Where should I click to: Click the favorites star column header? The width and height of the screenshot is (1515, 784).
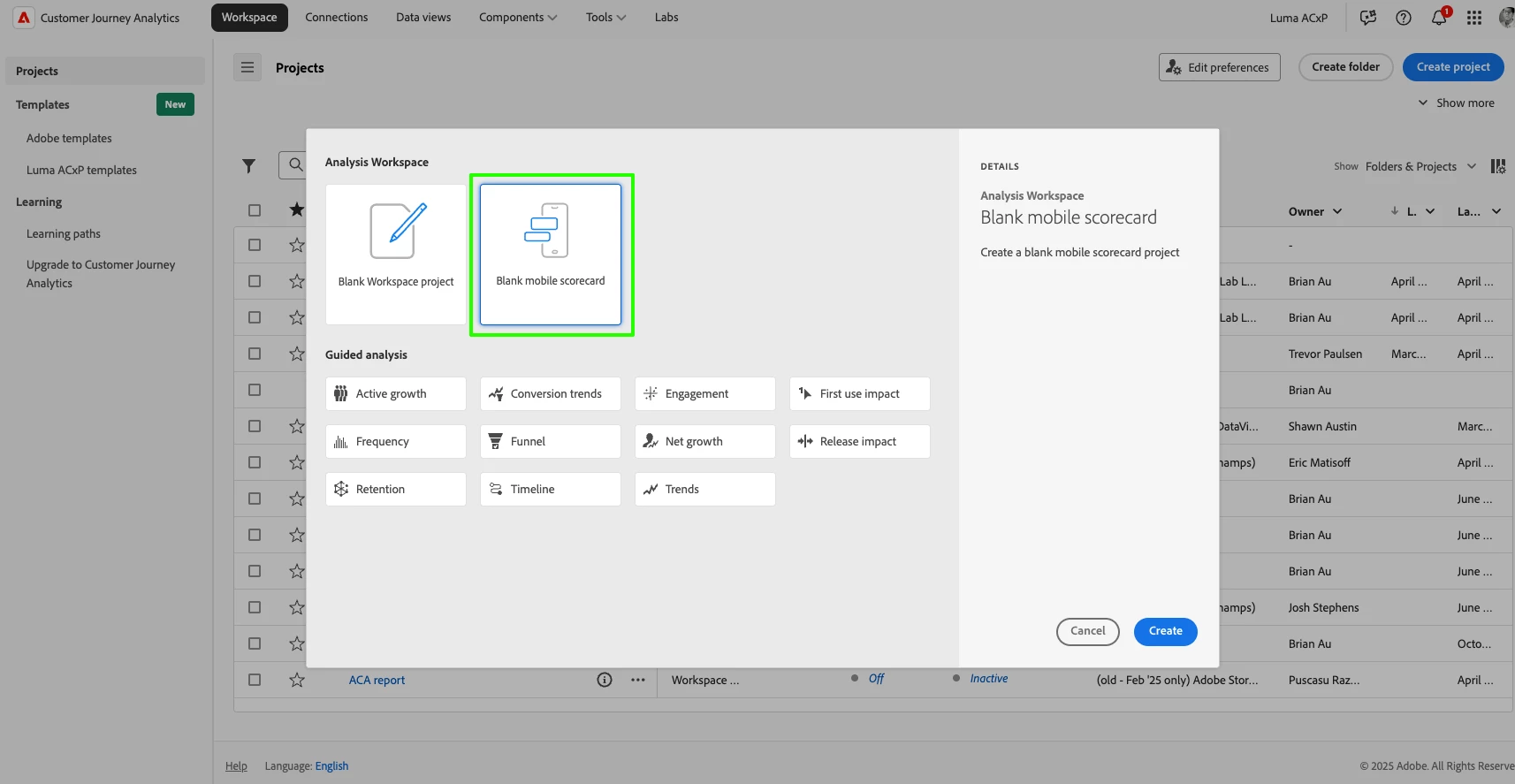pos(297,209)
